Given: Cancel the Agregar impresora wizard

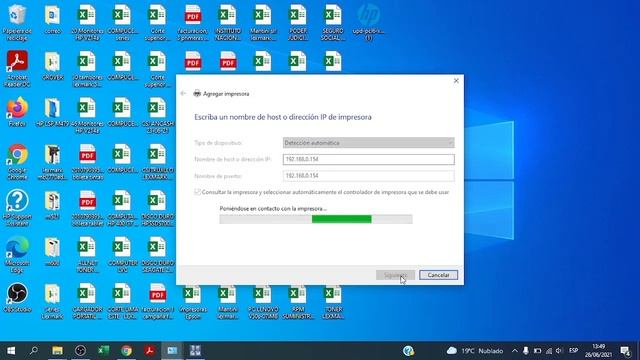Looking at the screenshot, I should (x=438, y=275).
